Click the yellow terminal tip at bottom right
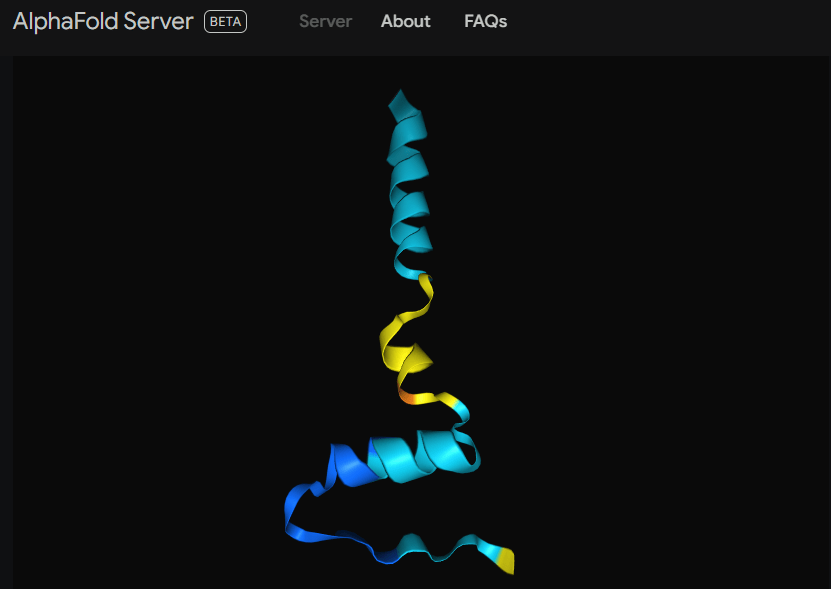This screenshot has height=589, width=831. (506, 560)
